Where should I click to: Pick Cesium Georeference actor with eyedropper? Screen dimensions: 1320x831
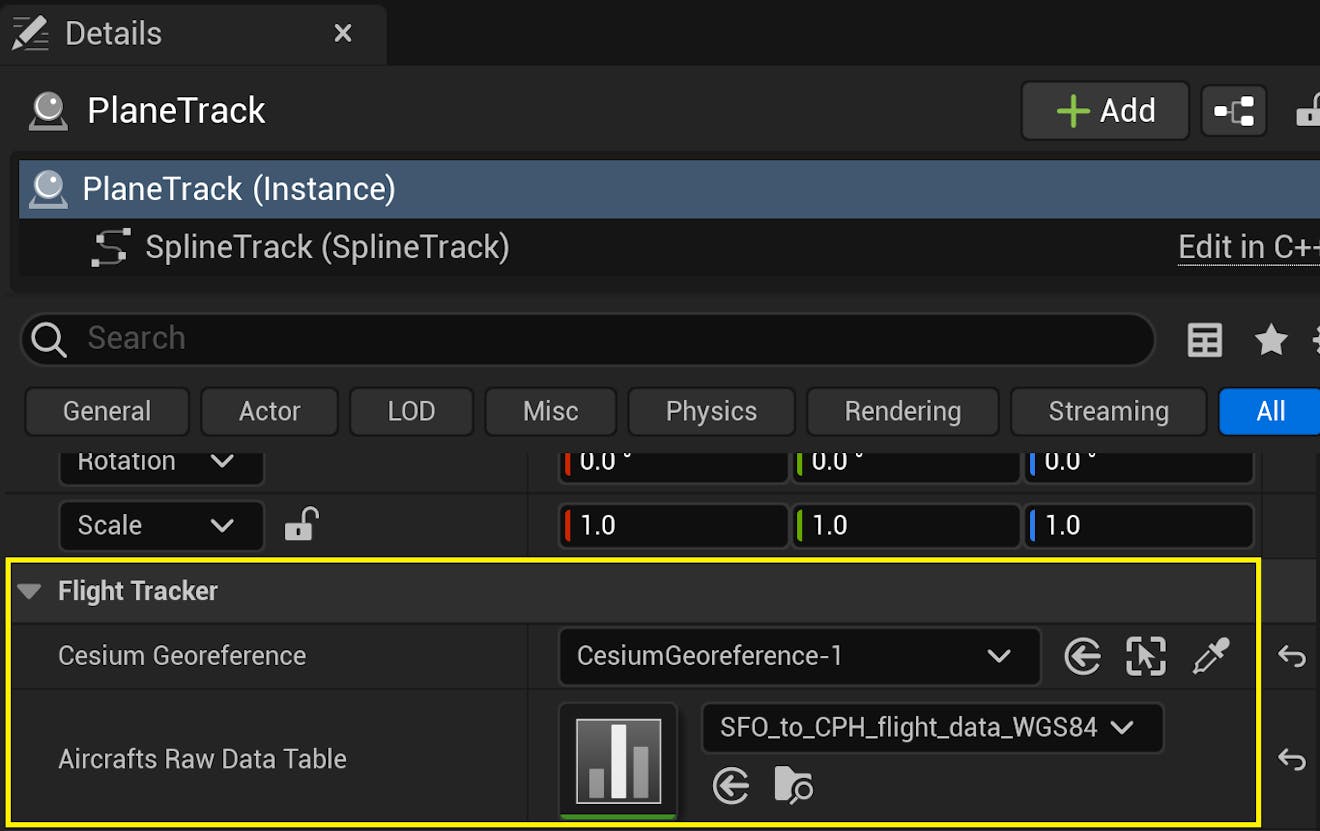pos(1210,657)
